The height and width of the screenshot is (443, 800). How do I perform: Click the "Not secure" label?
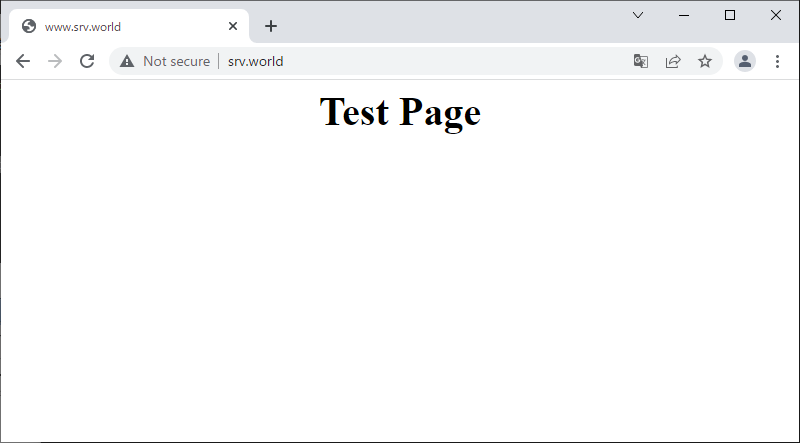176,61
